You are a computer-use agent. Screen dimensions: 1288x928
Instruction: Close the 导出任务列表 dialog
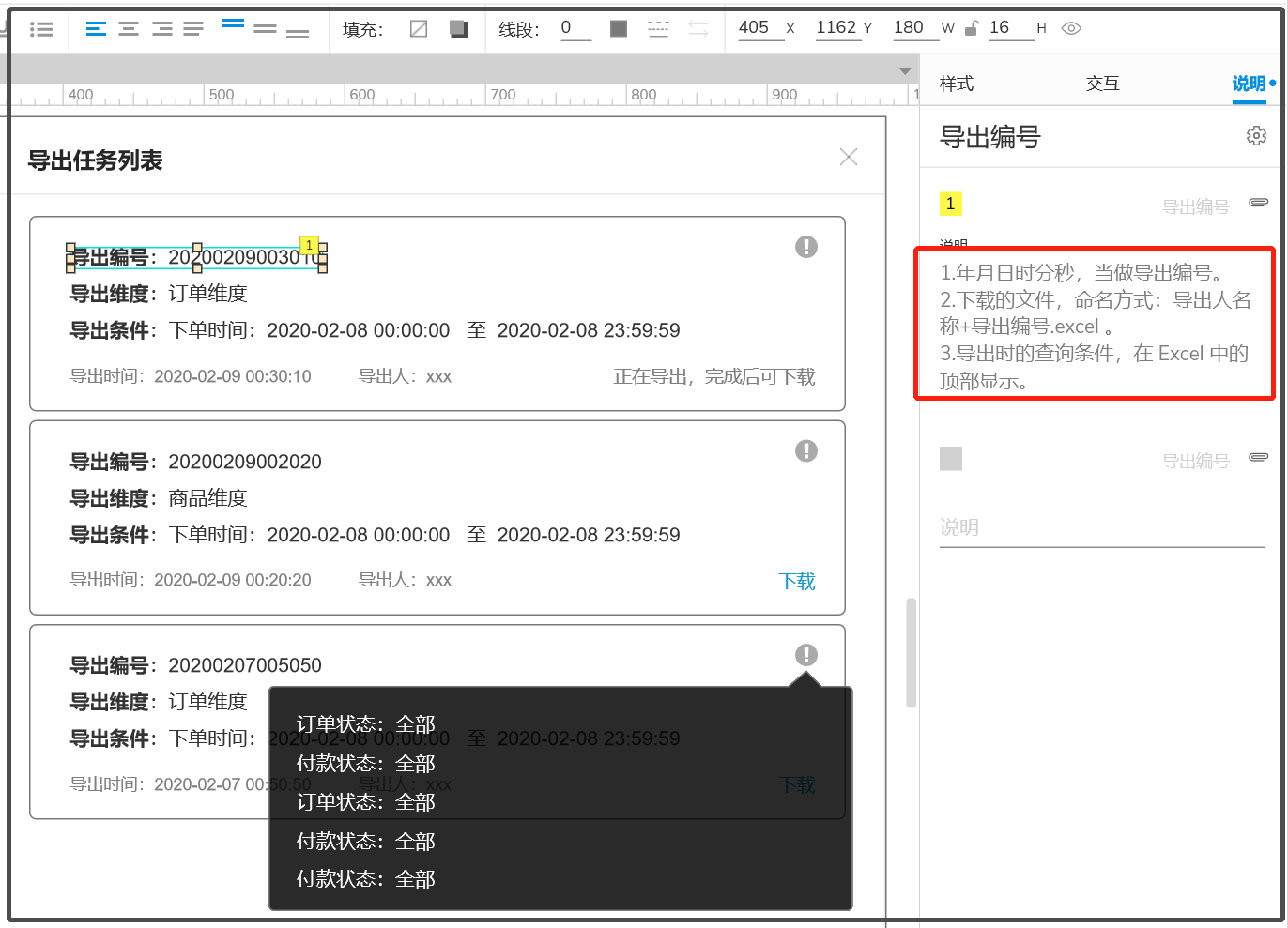[849, 157]
